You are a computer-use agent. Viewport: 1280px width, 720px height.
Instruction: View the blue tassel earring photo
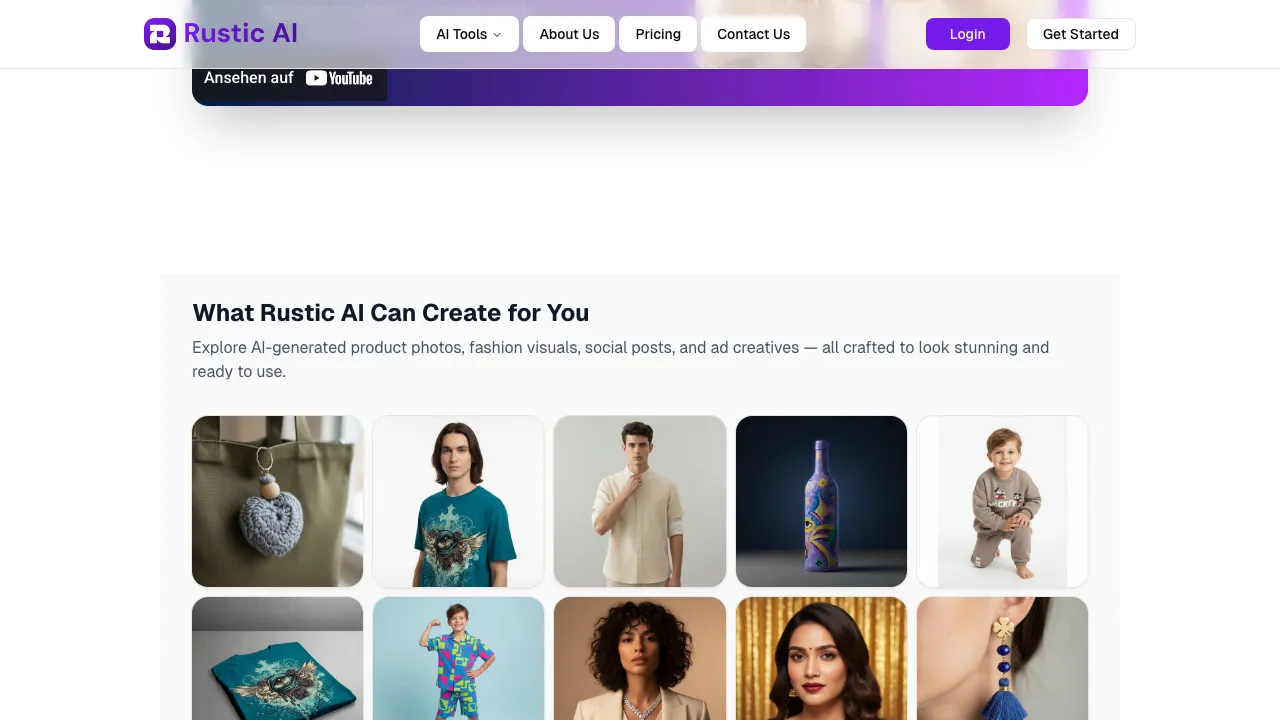(1002, 658)
